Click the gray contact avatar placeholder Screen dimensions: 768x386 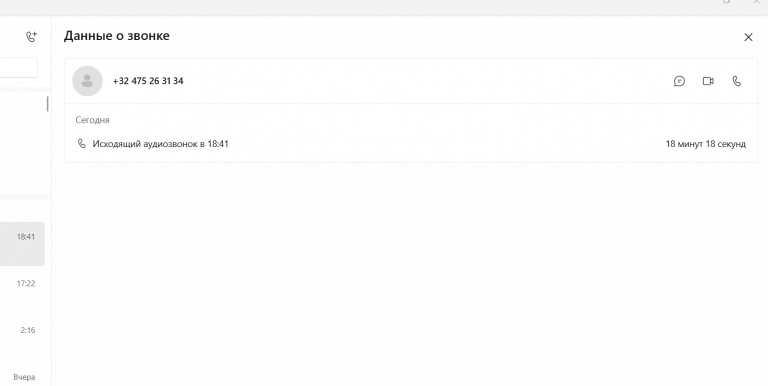pos(87,81)
